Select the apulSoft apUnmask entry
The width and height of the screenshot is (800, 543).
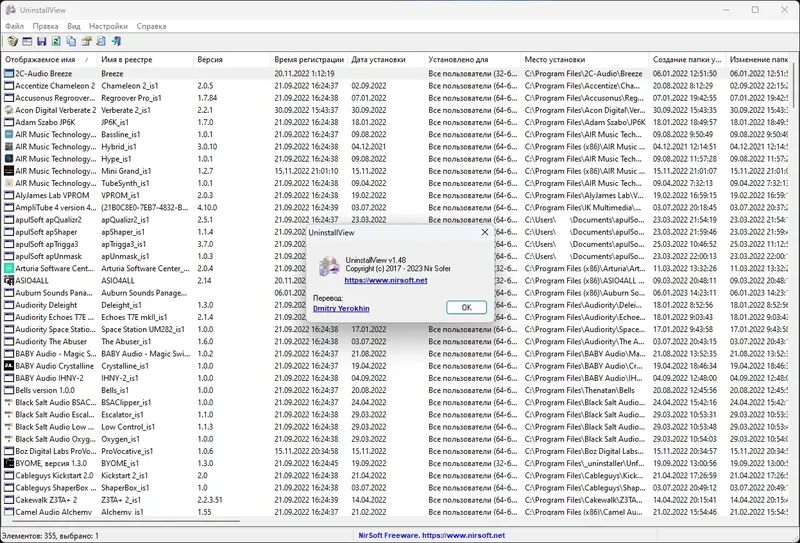tap(48, 256)
